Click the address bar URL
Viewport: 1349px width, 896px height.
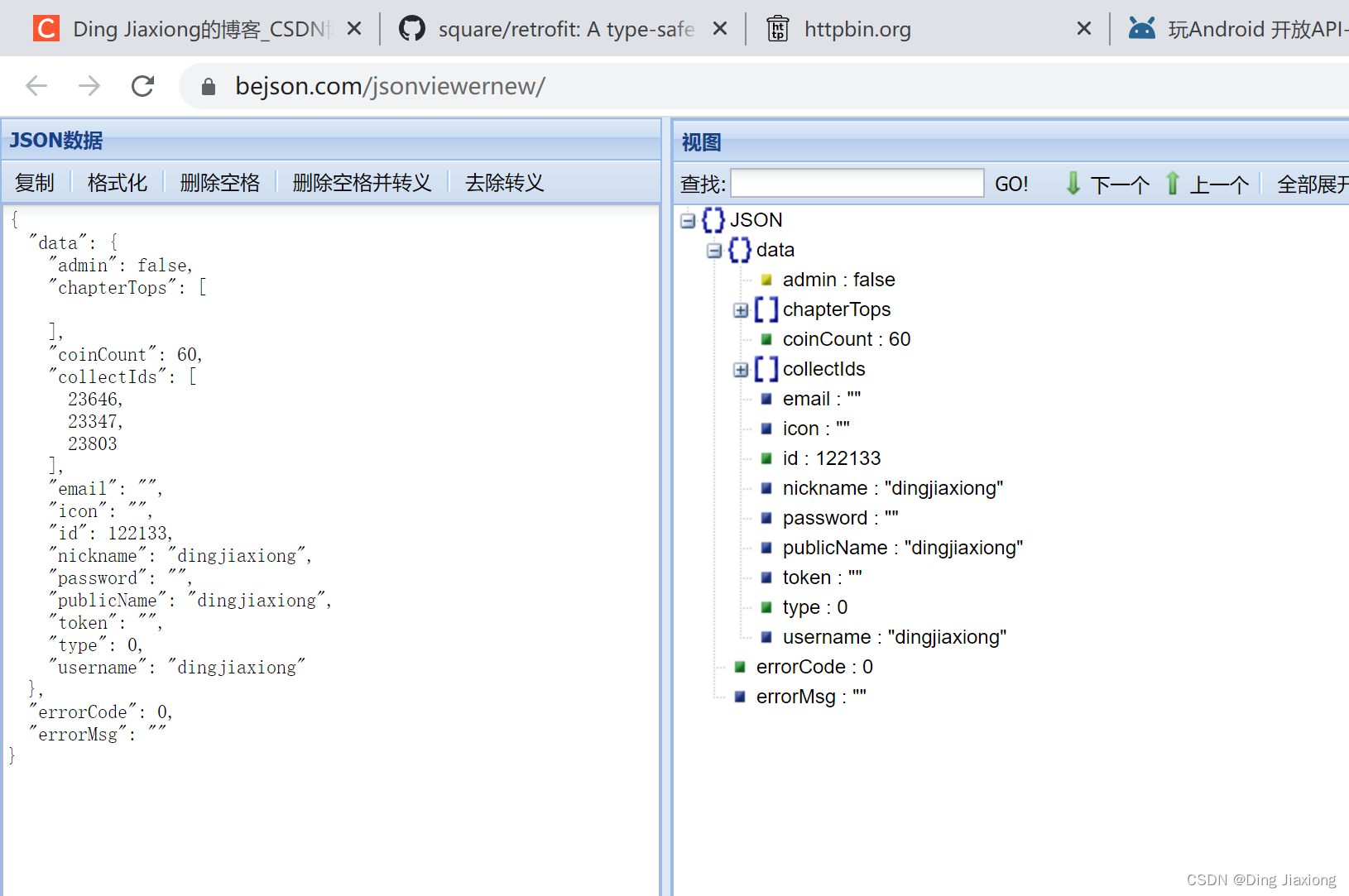point(390,86)
